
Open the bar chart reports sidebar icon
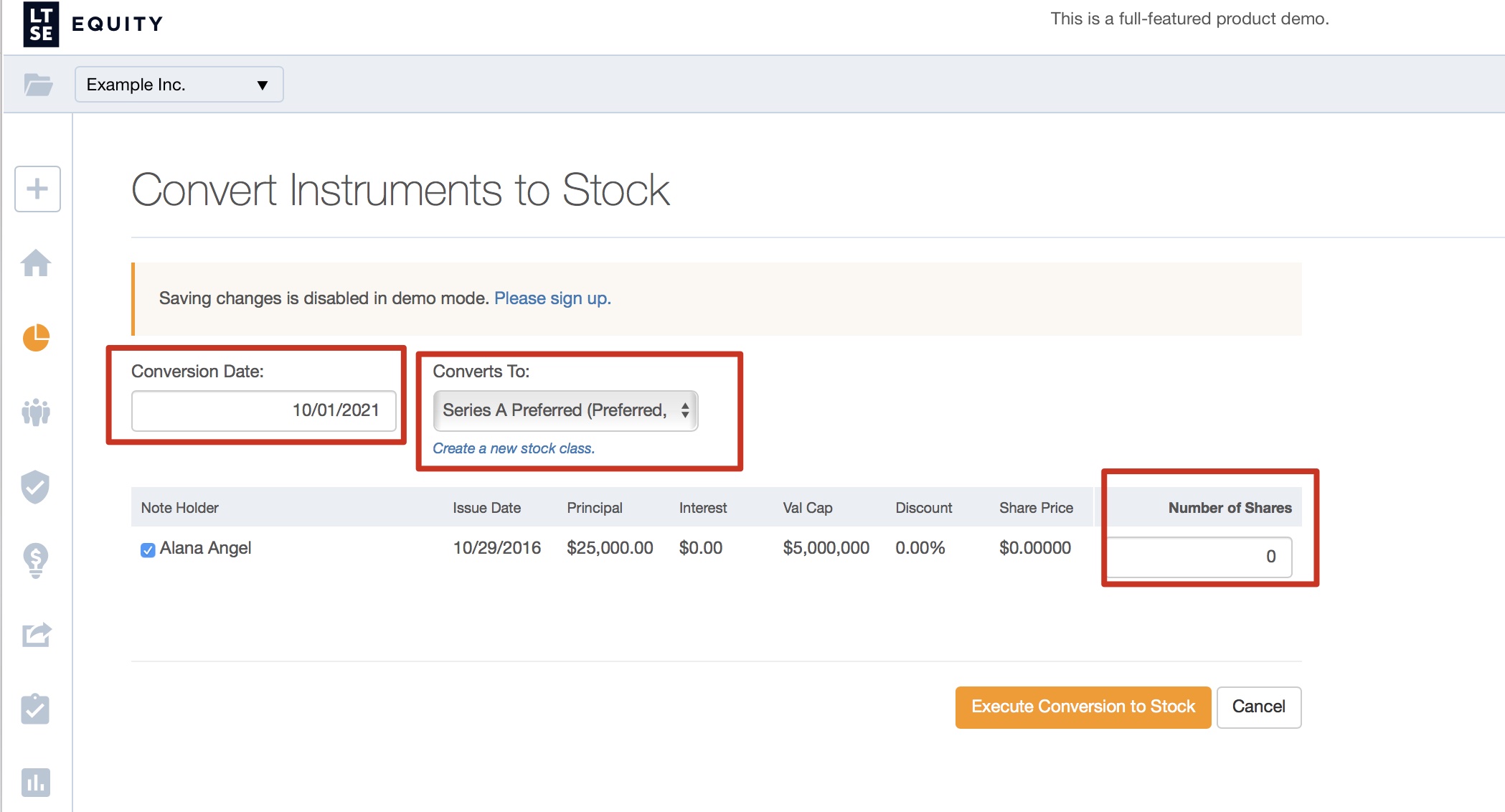pyautogui.click(x=36, y=782)
